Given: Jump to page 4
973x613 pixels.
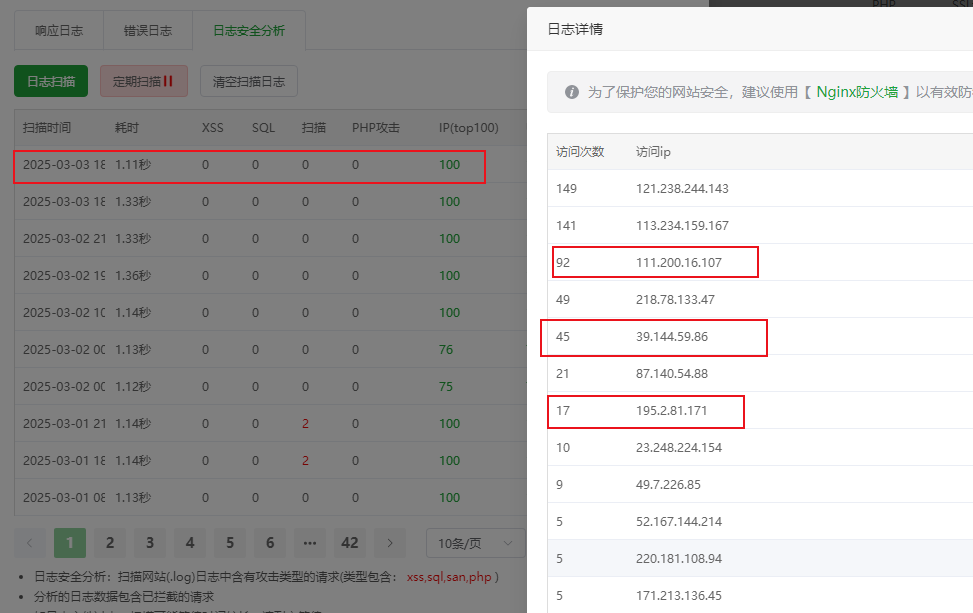Looking at the screenshot, I should 190,543.
